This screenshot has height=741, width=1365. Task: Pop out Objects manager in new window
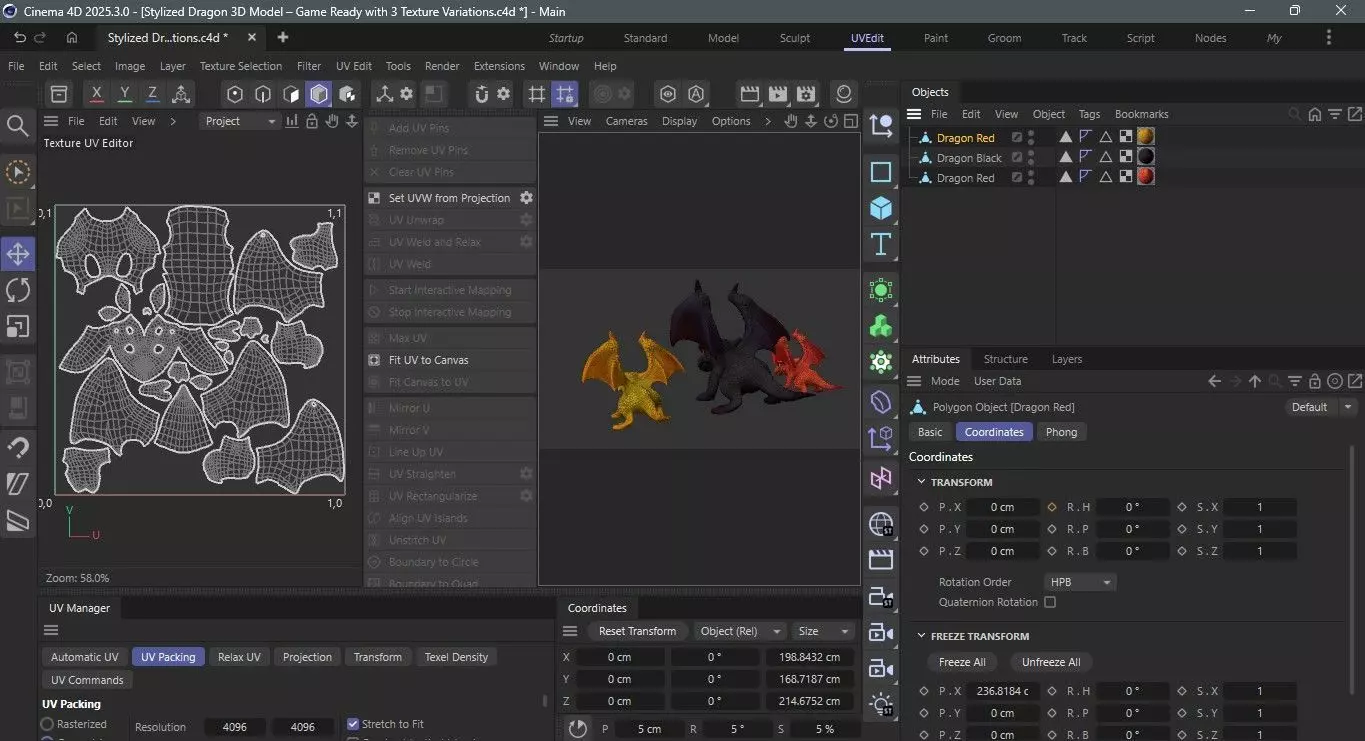(x=1354, y=114)
